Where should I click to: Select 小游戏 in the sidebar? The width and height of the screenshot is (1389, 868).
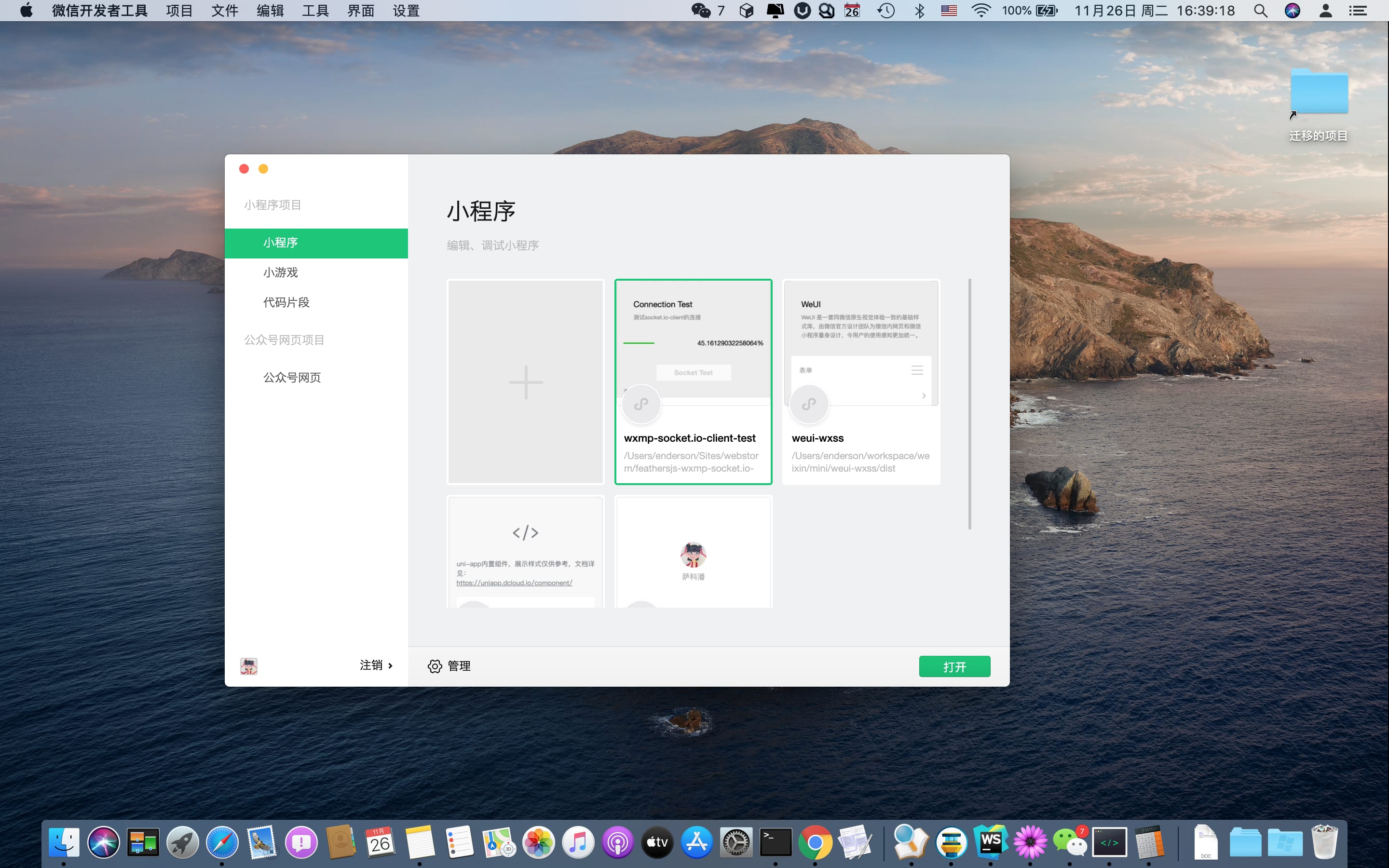tap(316, 272)
